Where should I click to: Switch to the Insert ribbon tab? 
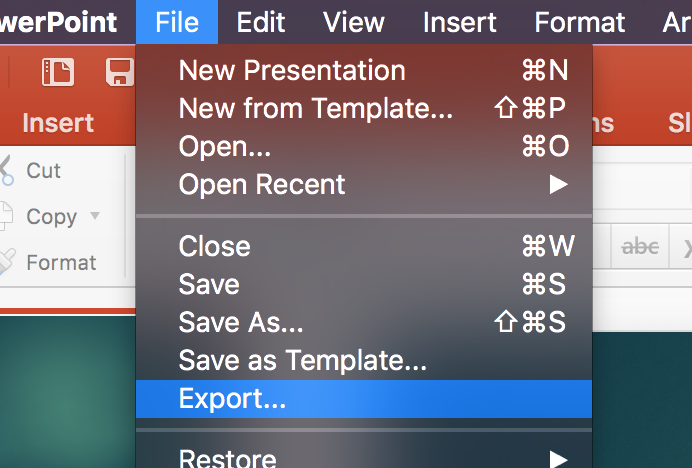[58, 122]
